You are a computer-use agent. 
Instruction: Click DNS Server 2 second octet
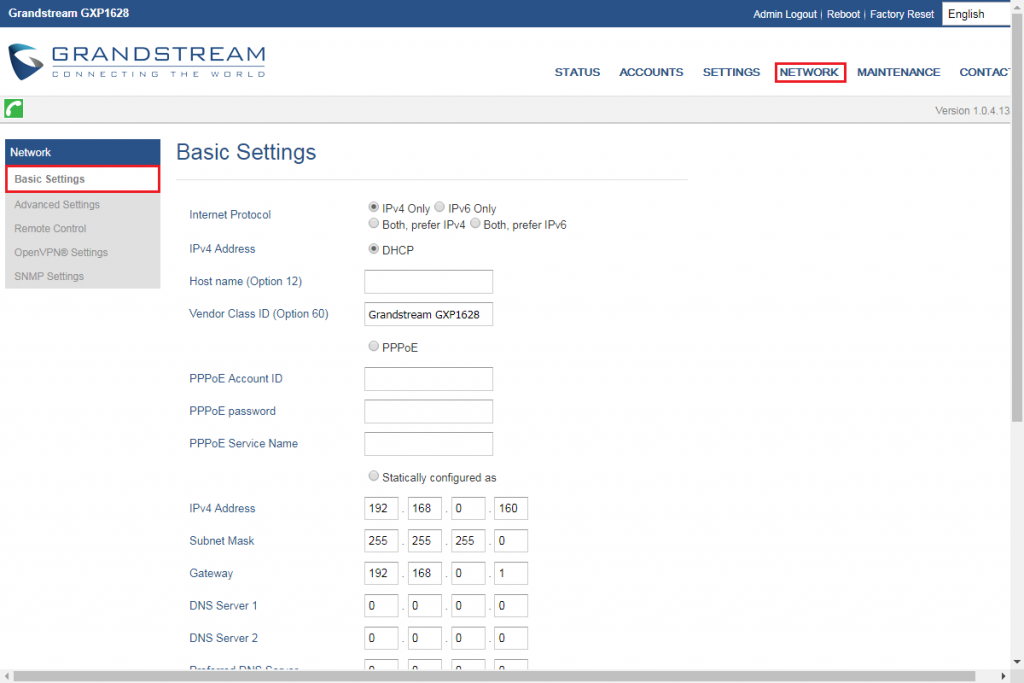[424, 638]
